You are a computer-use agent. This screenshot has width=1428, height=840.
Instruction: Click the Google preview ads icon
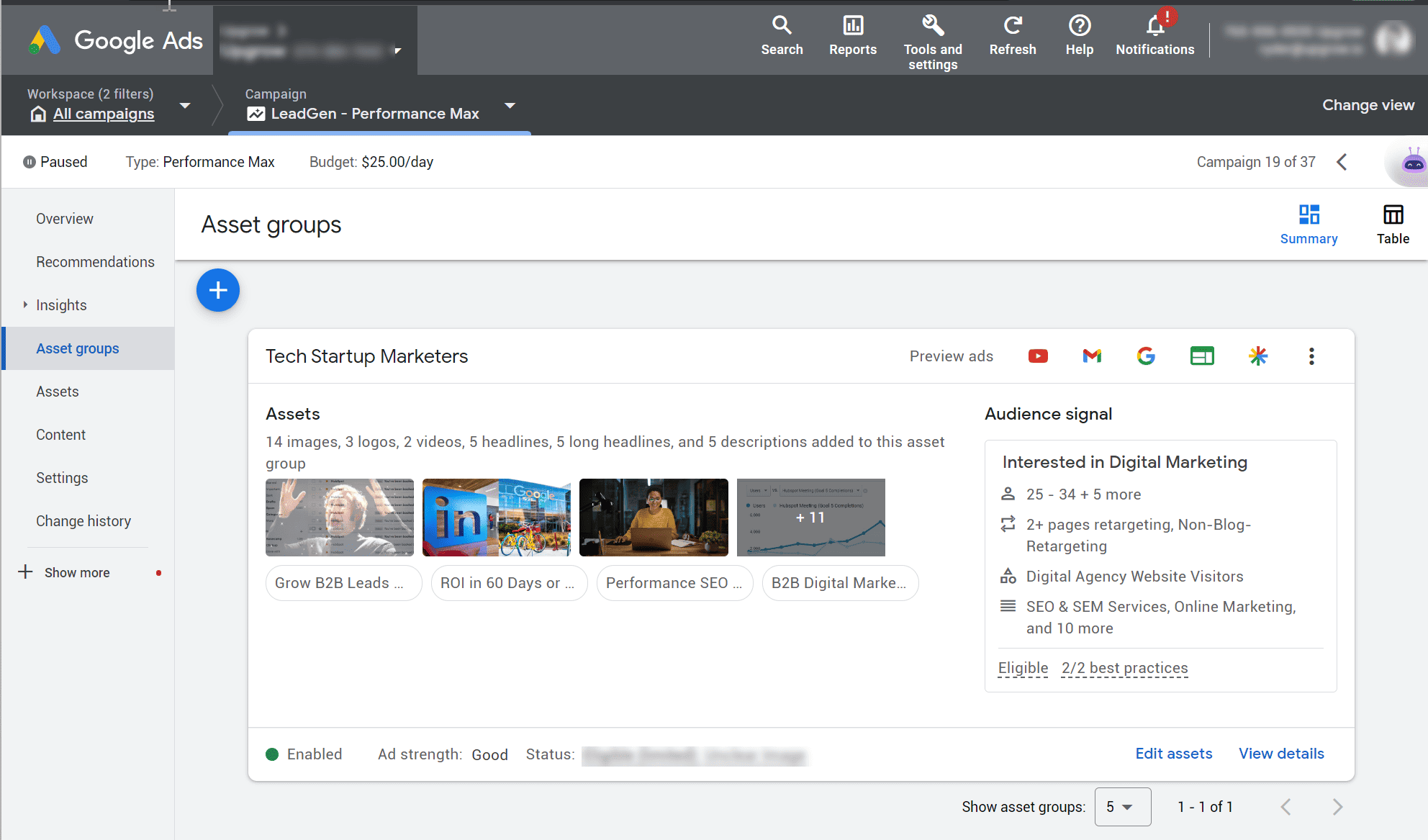click(x=1145, y=355)
